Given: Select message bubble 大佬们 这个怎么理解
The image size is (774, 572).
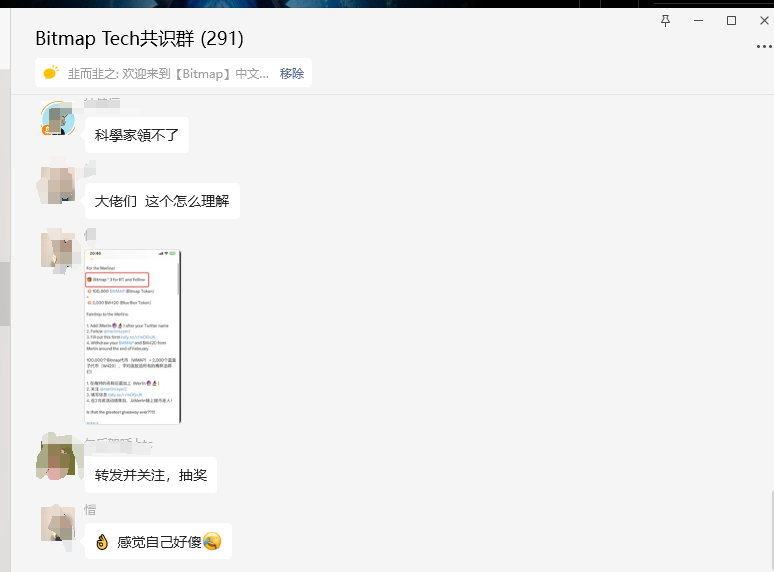Looking at the screenshot, I should pyautogui.click(x=162, y=201).
